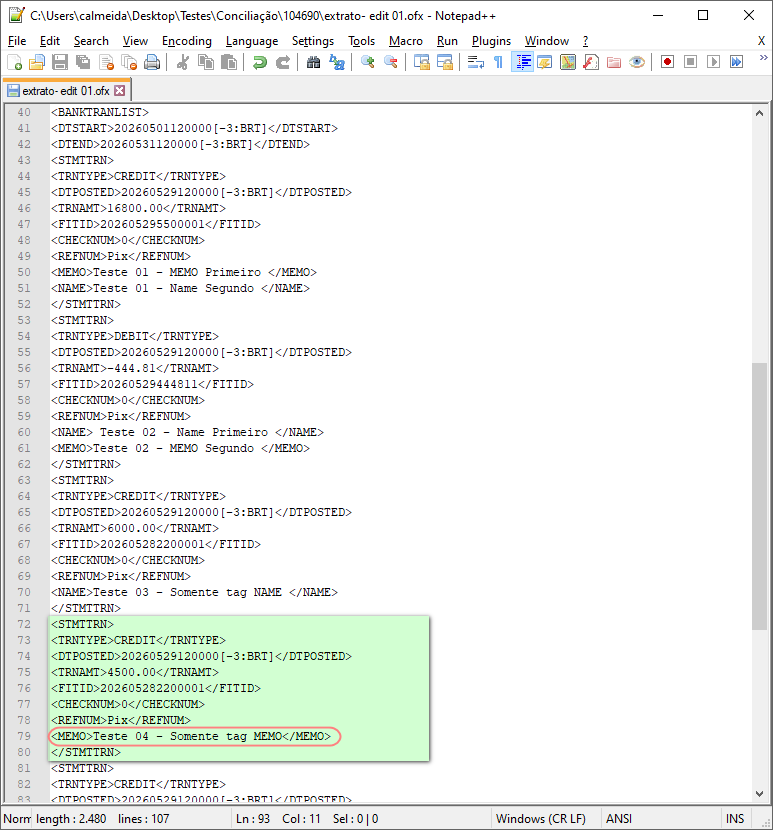Open the Encoding menu
The image size is (773, 830).
[x=186, y=41]
